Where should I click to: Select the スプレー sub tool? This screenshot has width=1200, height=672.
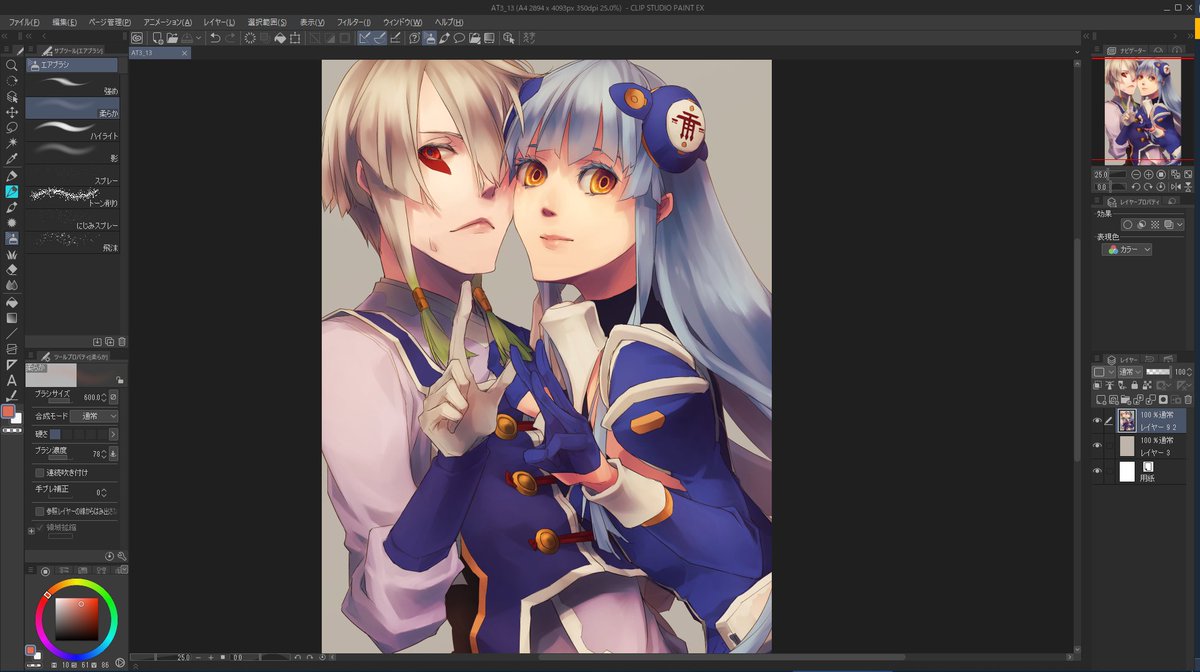pos(72,175)
